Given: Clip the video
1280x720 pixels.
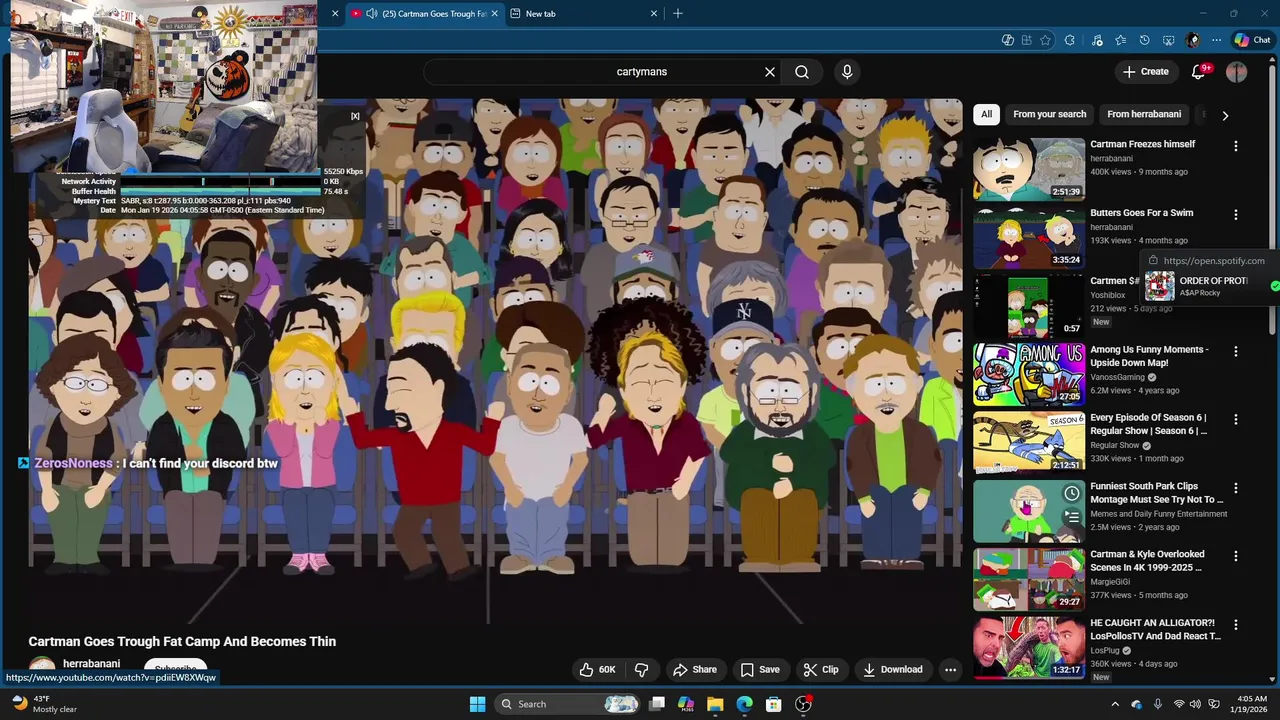Looking at the screenshot, I should pos(820,669).
